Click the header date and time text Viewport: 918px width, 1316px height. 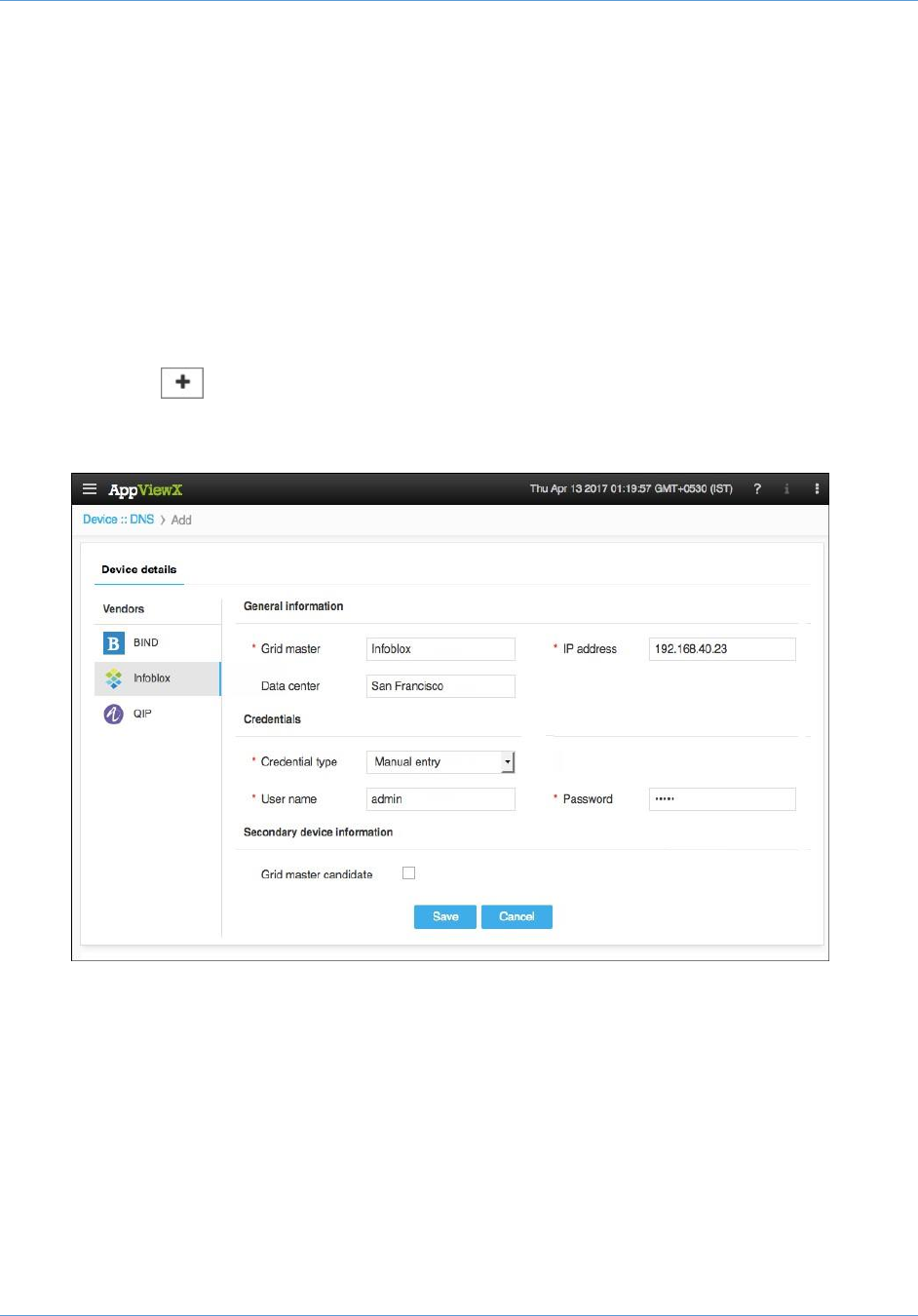(631, 489)
